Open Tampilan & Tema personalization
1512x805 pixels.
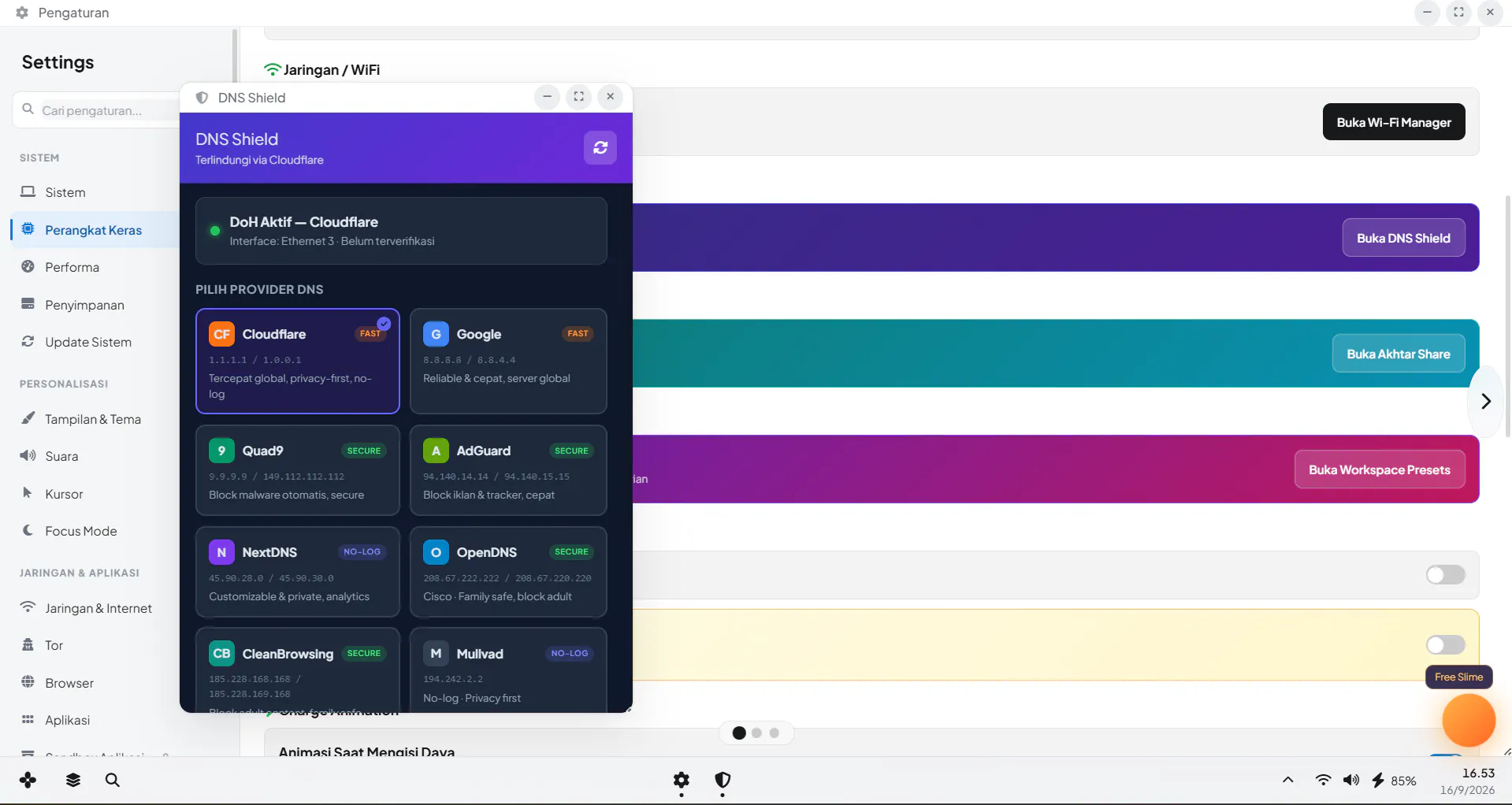95,419
